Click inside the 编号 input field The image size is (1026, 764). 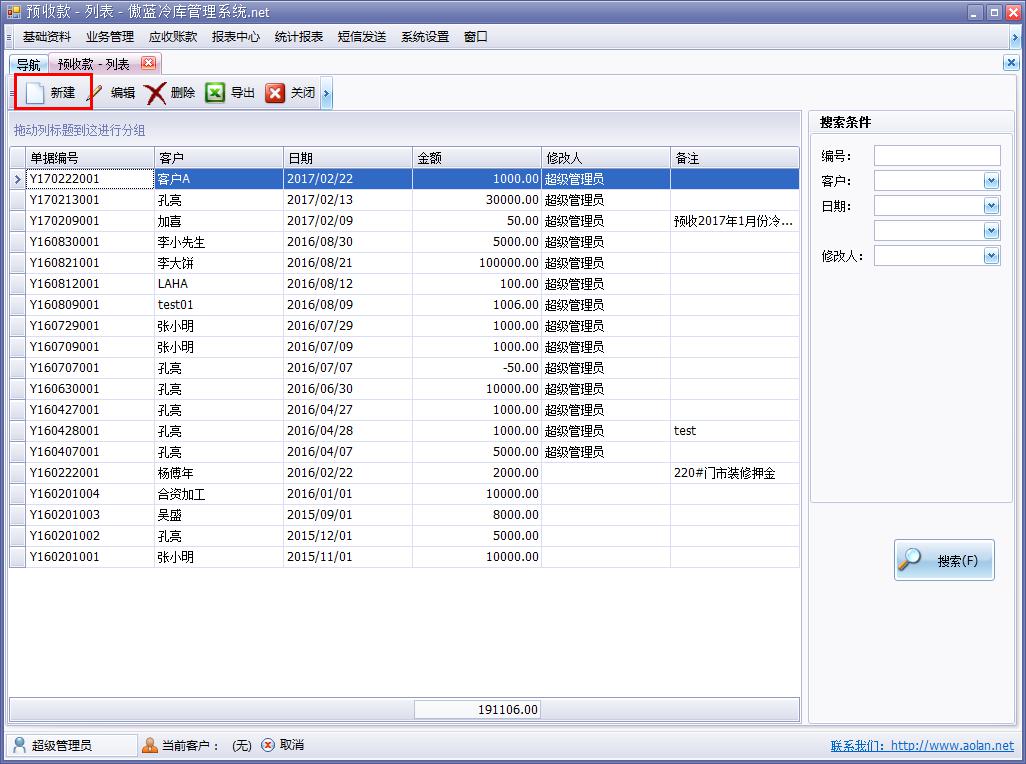935,155
